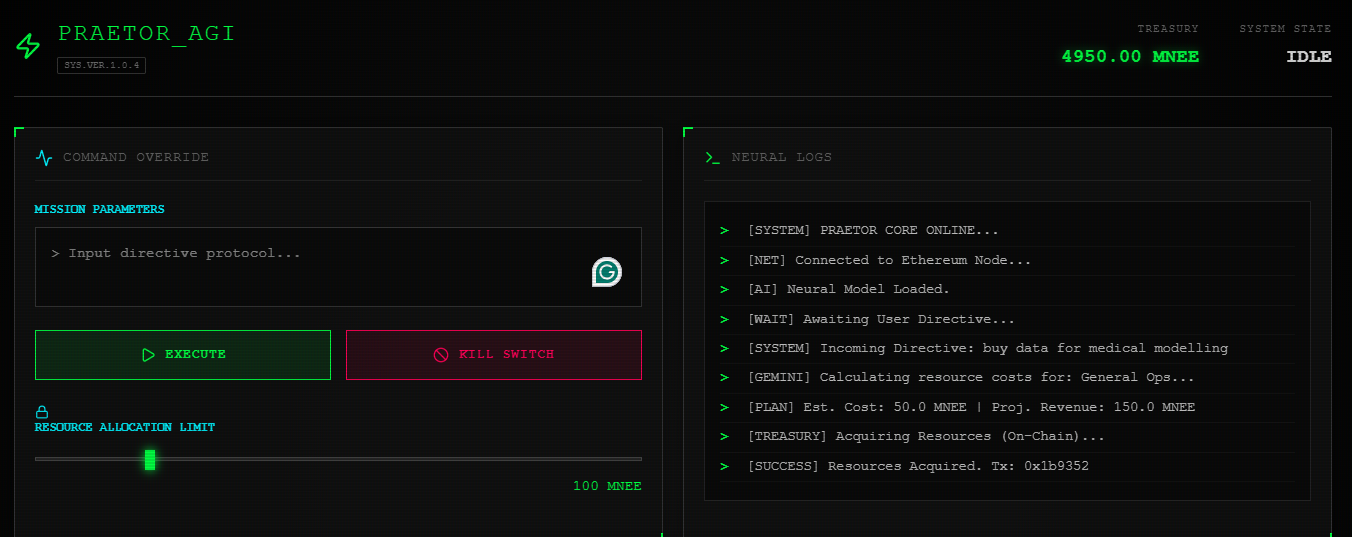Click the lock icon above Resource Allocation Limit
The height and width of the screenshot is (537, 1352).
pyautogui.click(x=42, y=412)
